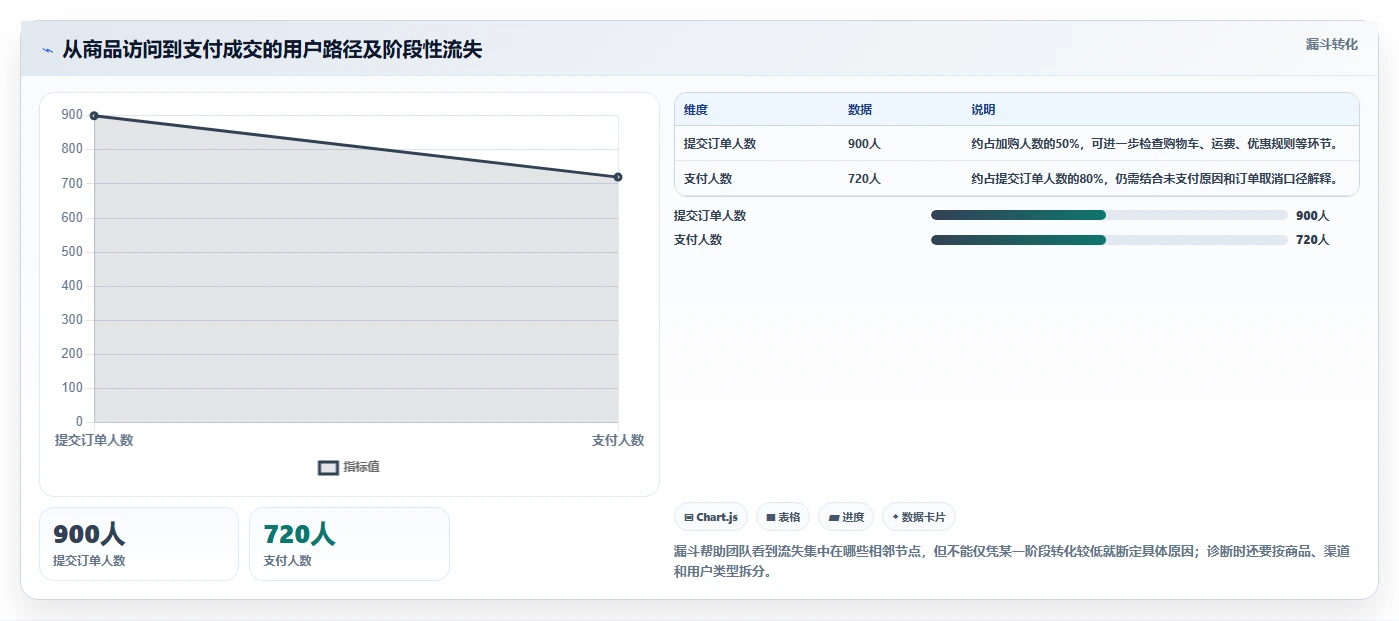The height and width of the screenshot is (621, 1399).
Task: Click the 720人 value beside progress bar
Action: click(1312, 240)
